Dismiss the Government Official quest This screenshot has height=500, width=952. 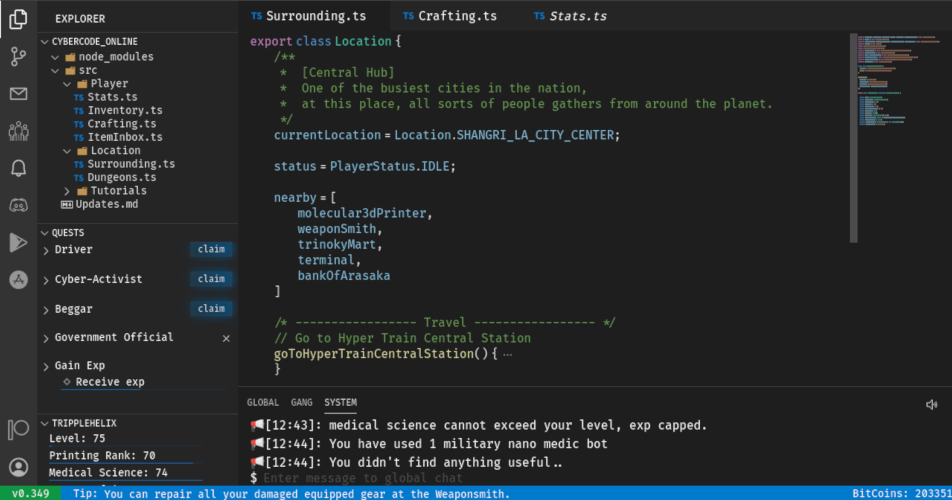(x=225, y=339)
